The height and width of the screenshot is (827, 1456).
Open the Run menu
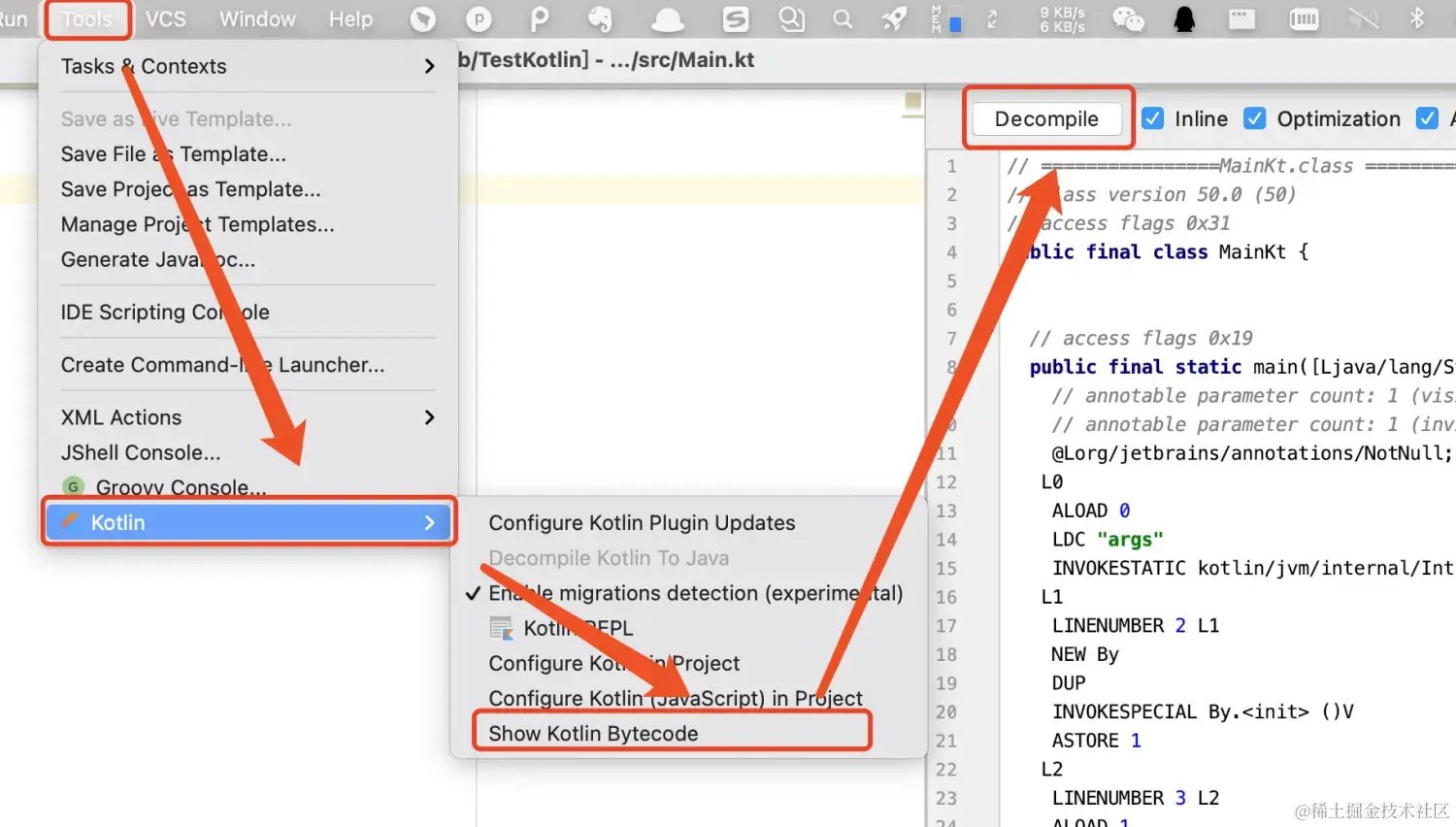(14, 19)
